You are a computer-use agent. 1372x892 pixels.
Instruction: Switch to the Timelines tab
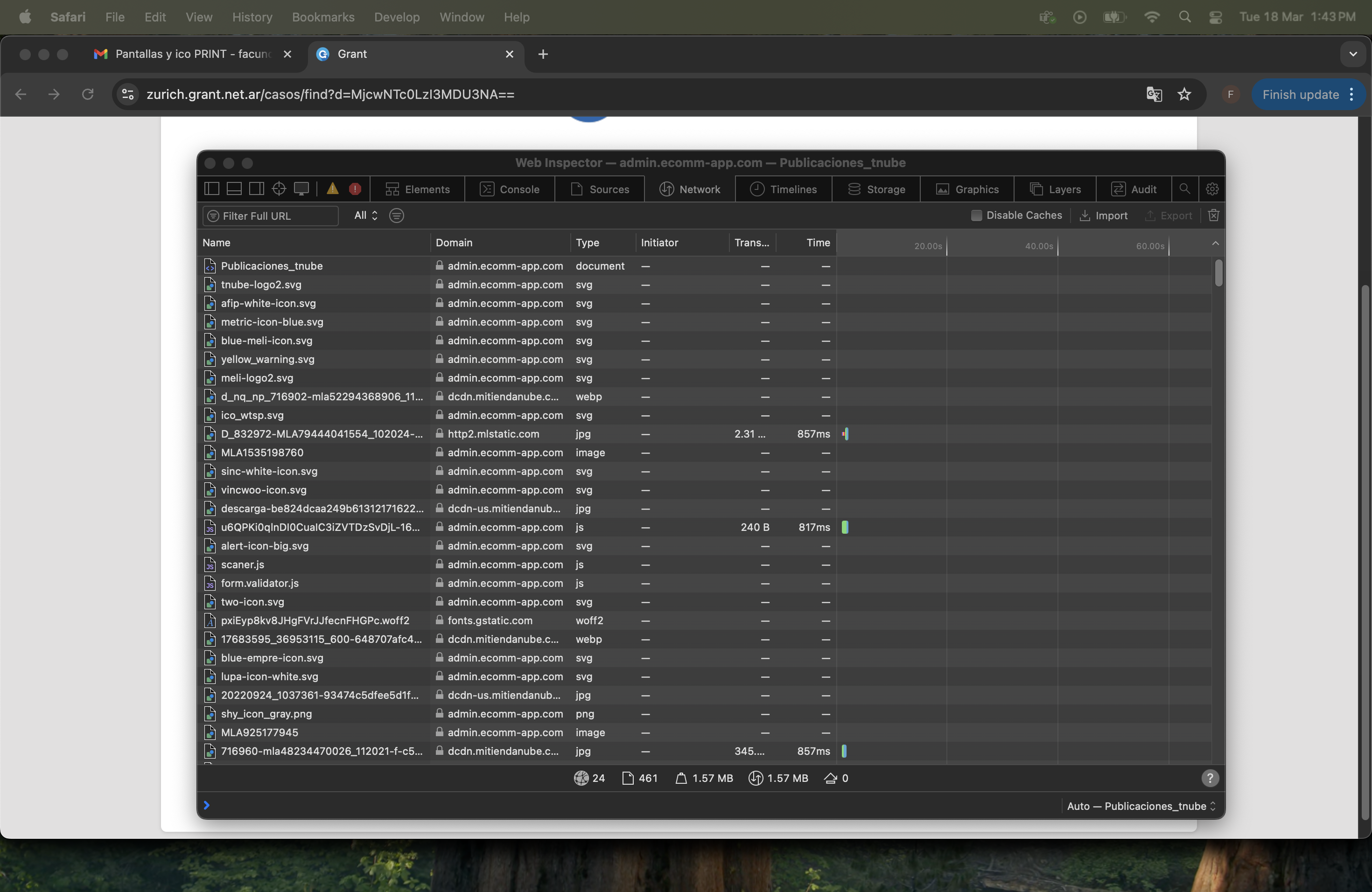tap(784, 189)
